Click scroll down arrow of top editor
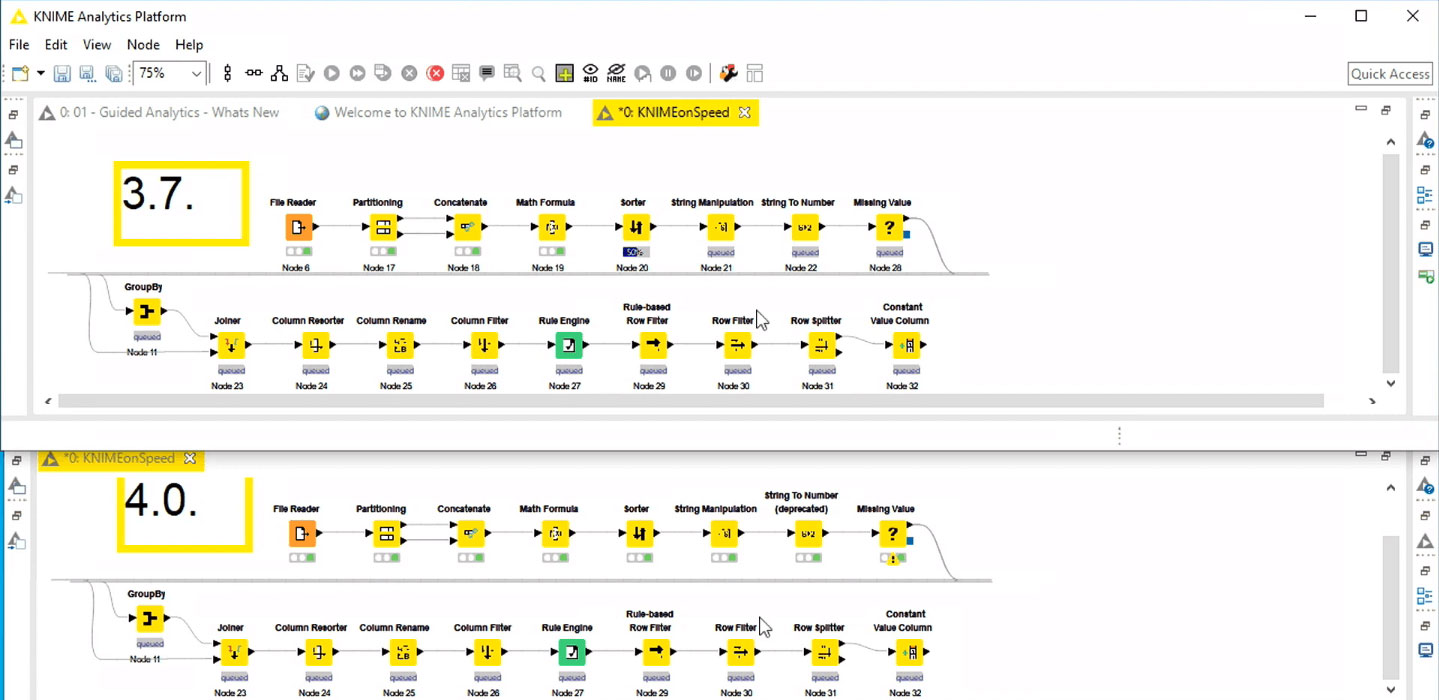The image size is (1439, 700). point(1390,384)
